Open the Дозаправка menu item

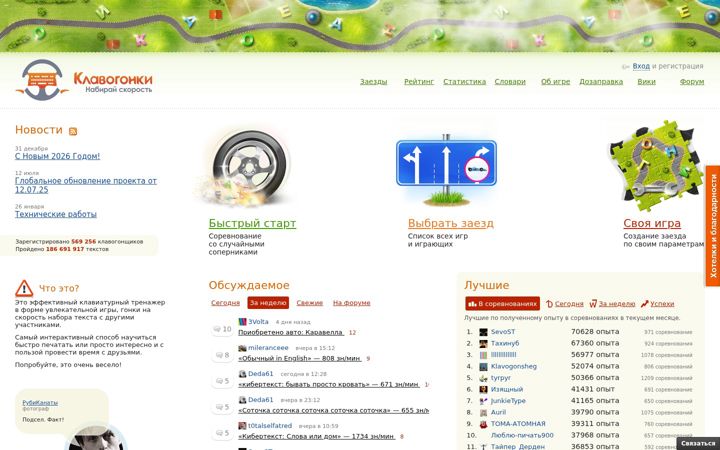click(x=601, y=82)
